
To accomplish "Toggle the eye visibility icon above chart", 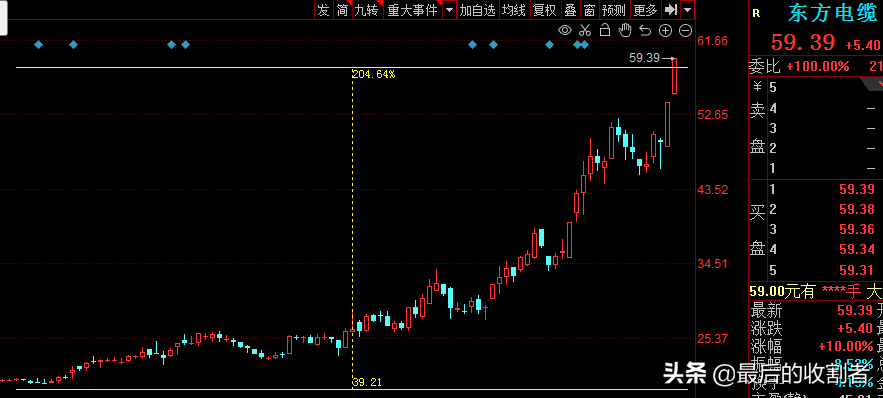I will [x=565, y=30].
